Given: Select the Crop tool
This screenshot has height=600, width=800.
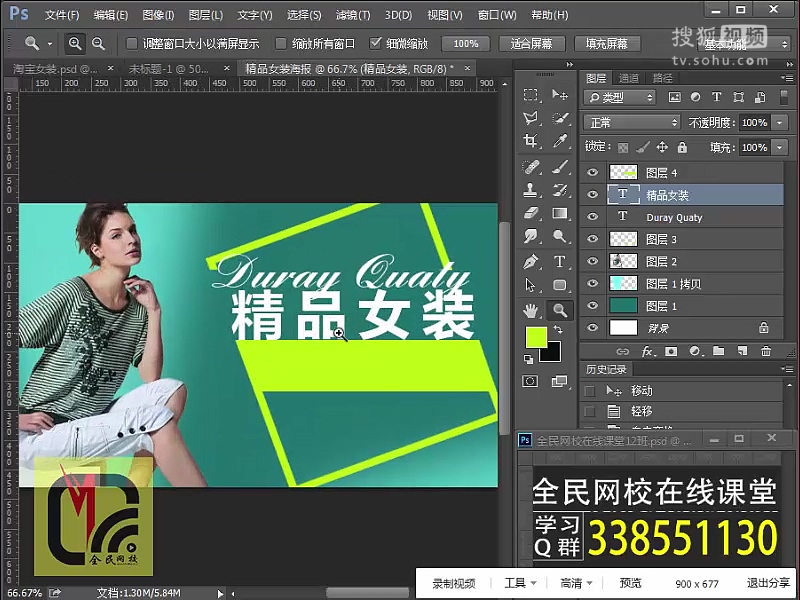Looking at the screenshot, I should 531,141.
